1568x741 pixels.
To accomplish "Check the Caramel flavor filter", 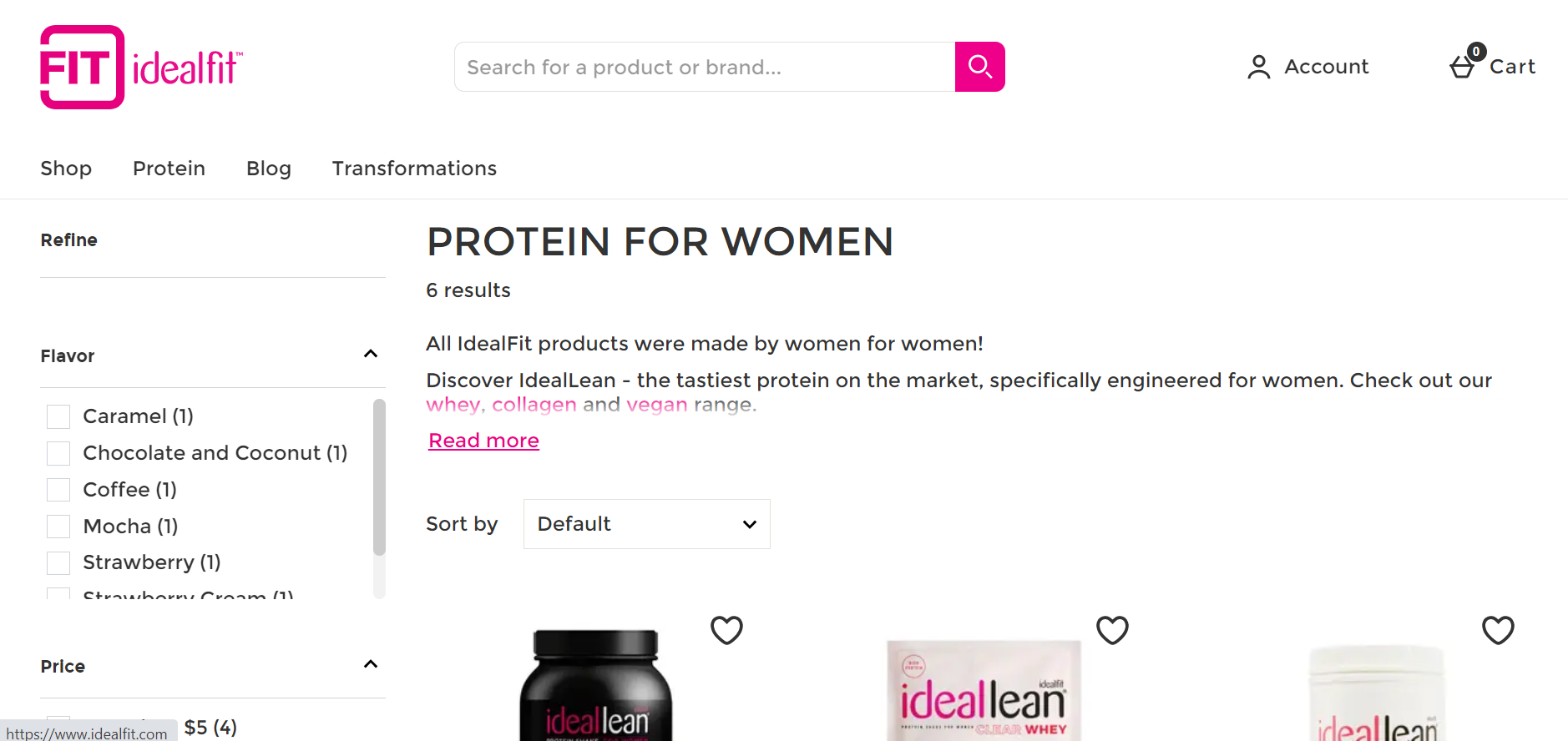I will 58,416.
